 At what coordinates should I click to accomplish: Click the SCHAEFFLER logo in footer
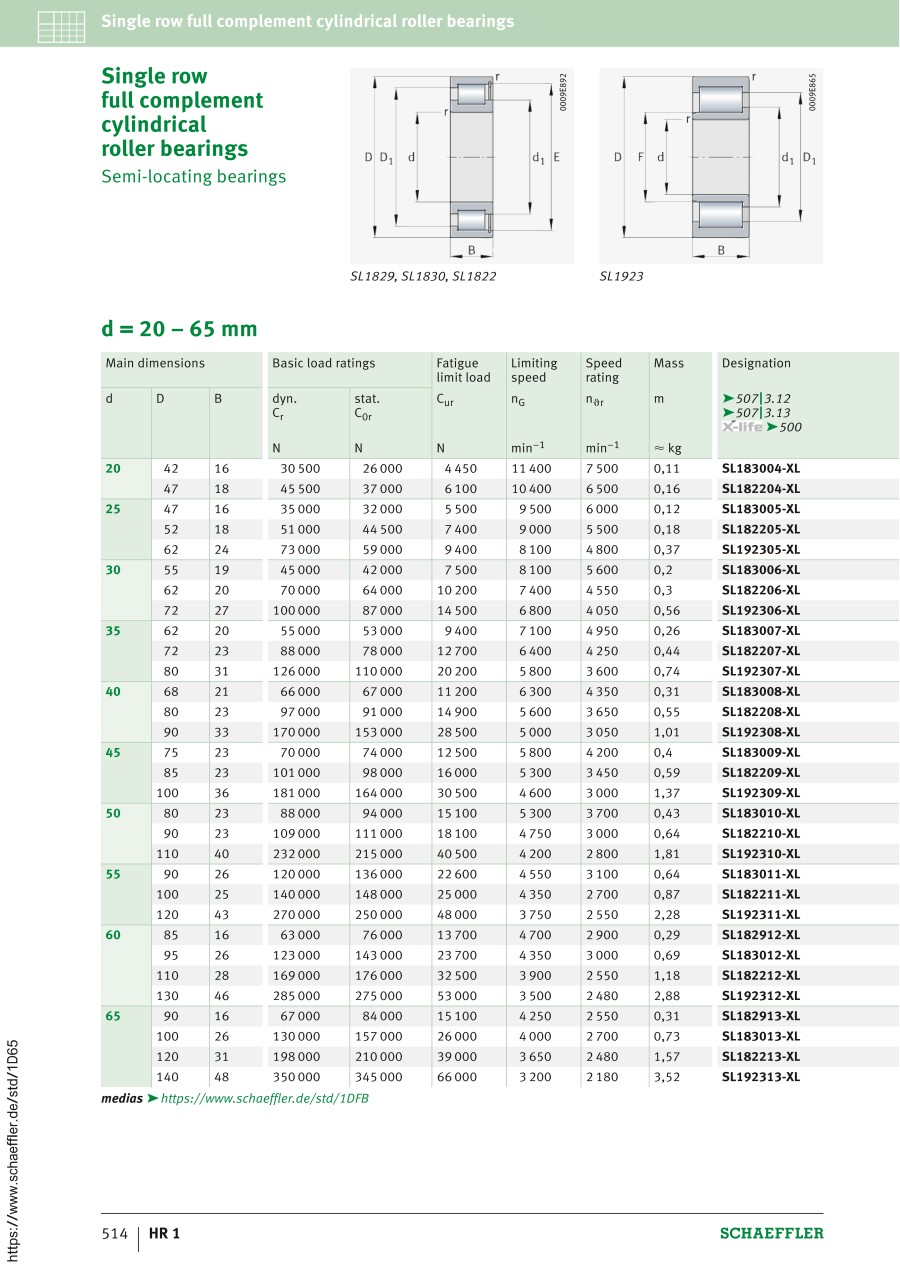click(x=772, y=1233)
